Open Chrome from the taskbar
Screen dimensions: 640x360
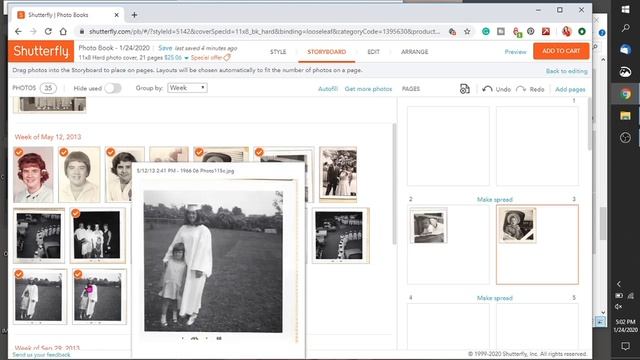pyautogui.click(x=625, y=94)
